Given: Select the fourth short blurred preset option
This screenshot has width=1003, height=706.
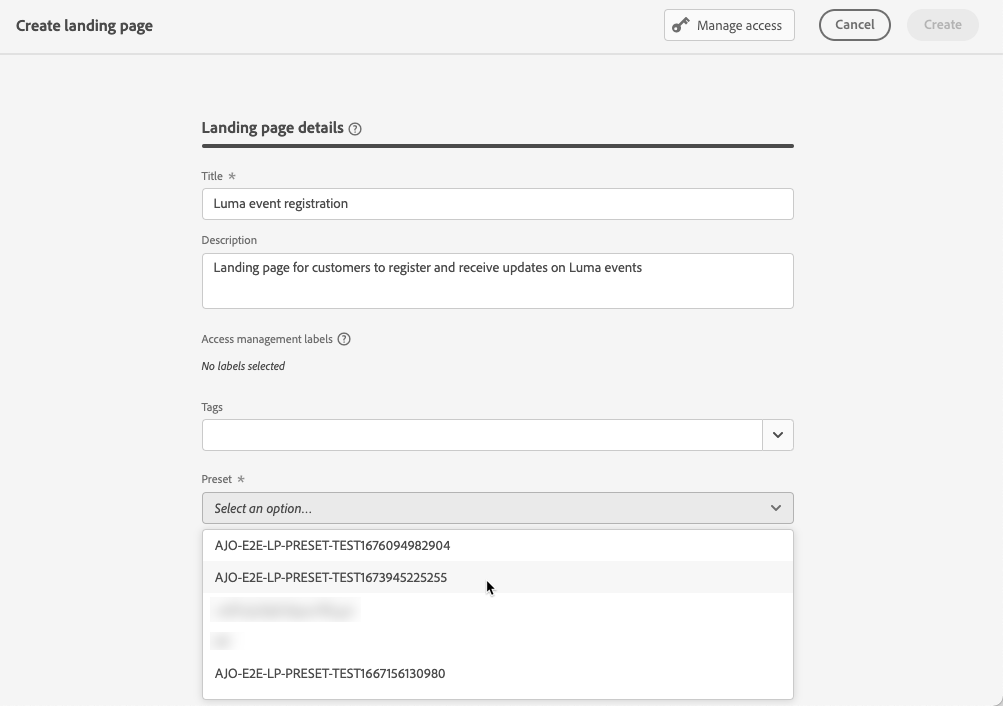Looking at the screenshot, I should (223, 641).
